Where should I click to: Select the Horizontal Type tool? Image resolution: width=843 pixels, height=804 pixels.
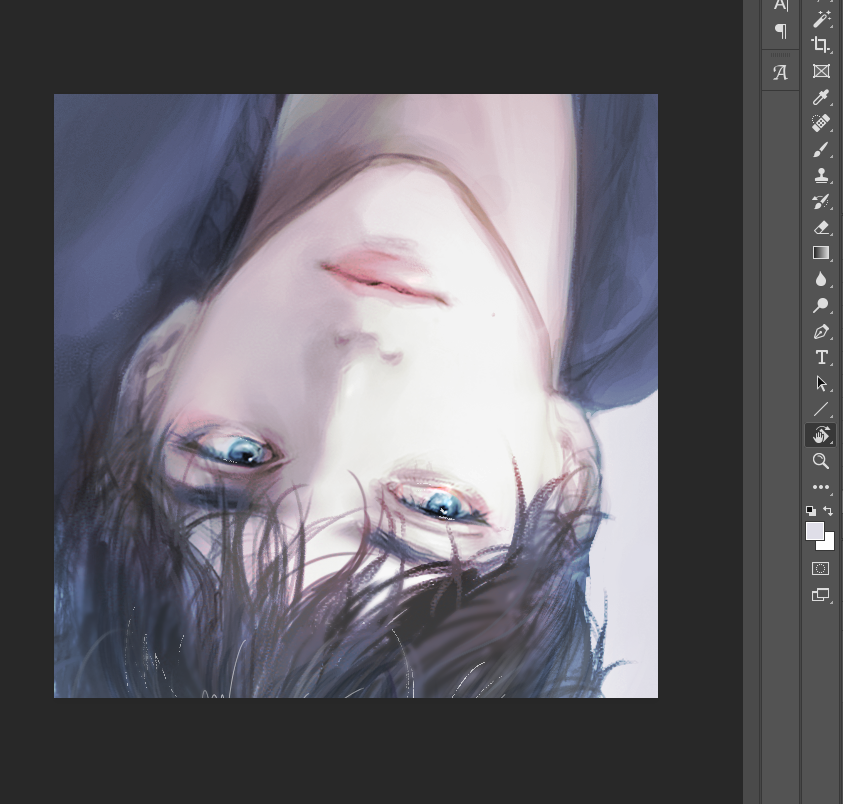pyautogui.click(x=820, y=357)
